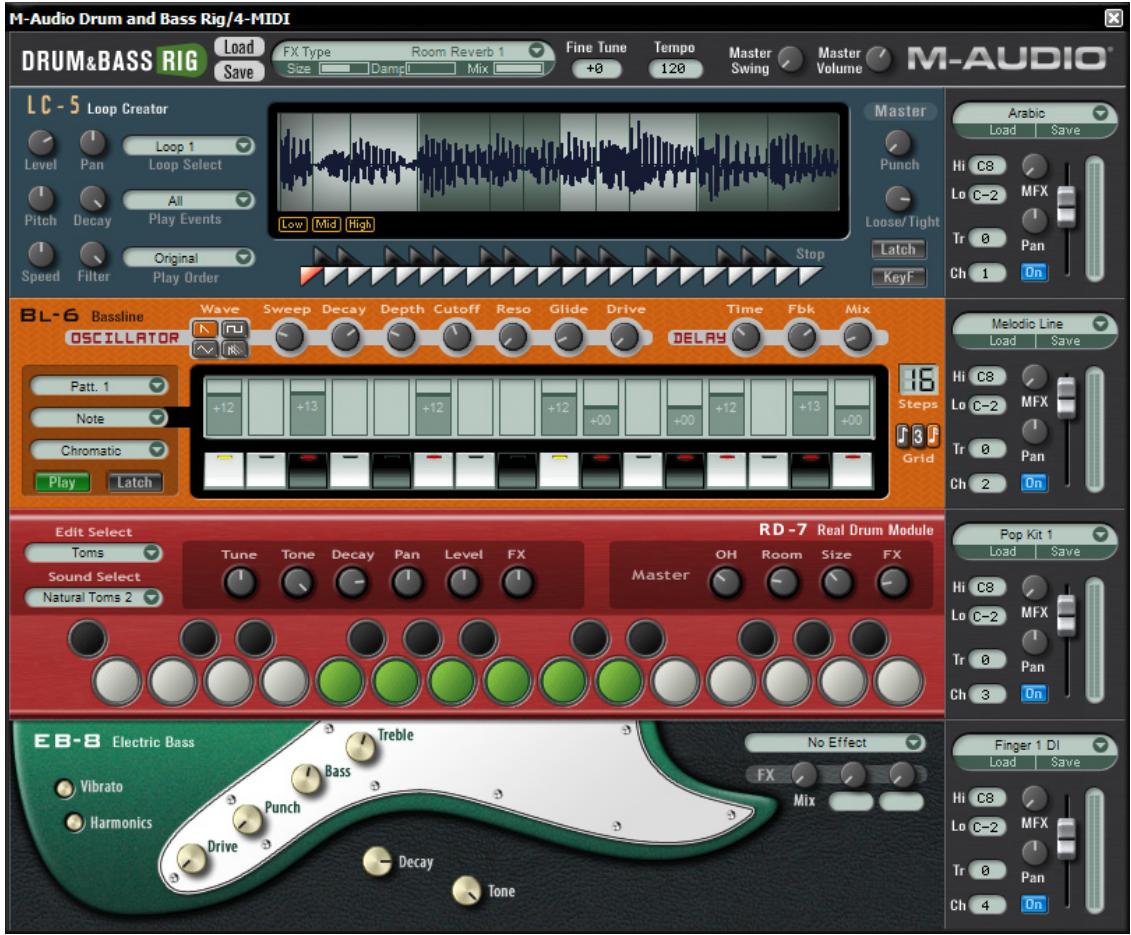Screen dimensions: 1131x935
Task: Click the main Load button
Action: click(x=239, y=47)
